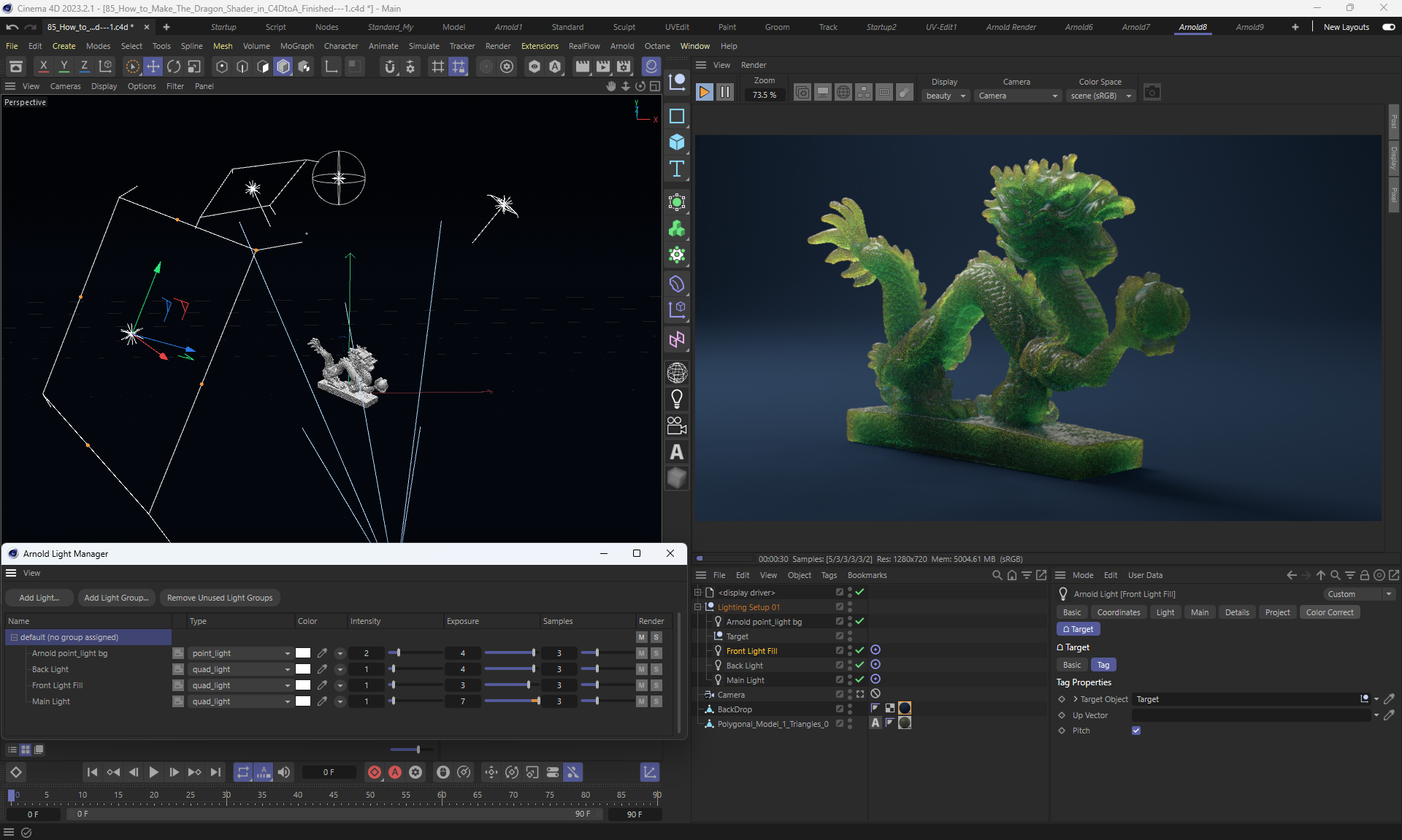
Task: Toggle render checkmark for Back Light
Action: point(859,665)
